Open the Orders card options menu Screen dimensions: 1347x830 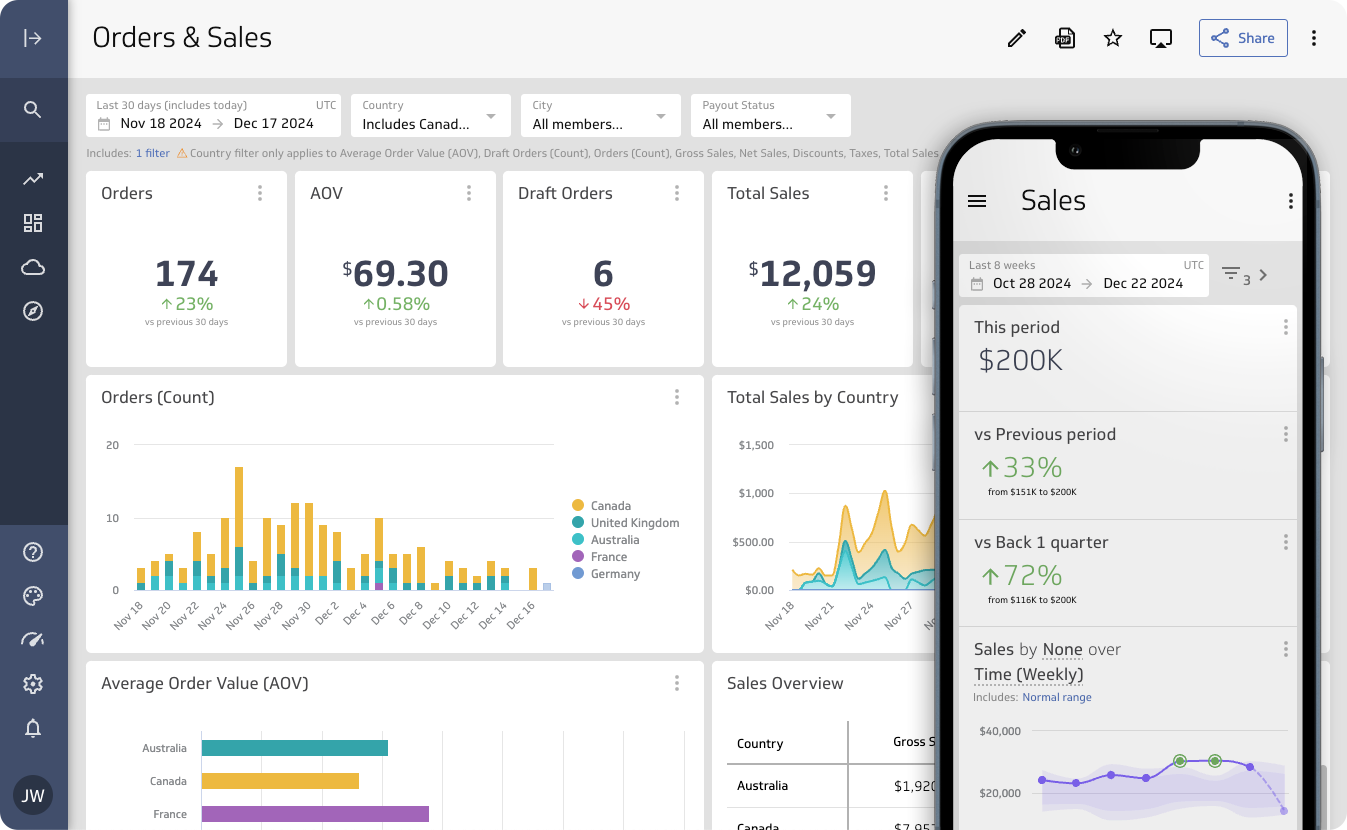pyautogui.click(x=261, y=193)
